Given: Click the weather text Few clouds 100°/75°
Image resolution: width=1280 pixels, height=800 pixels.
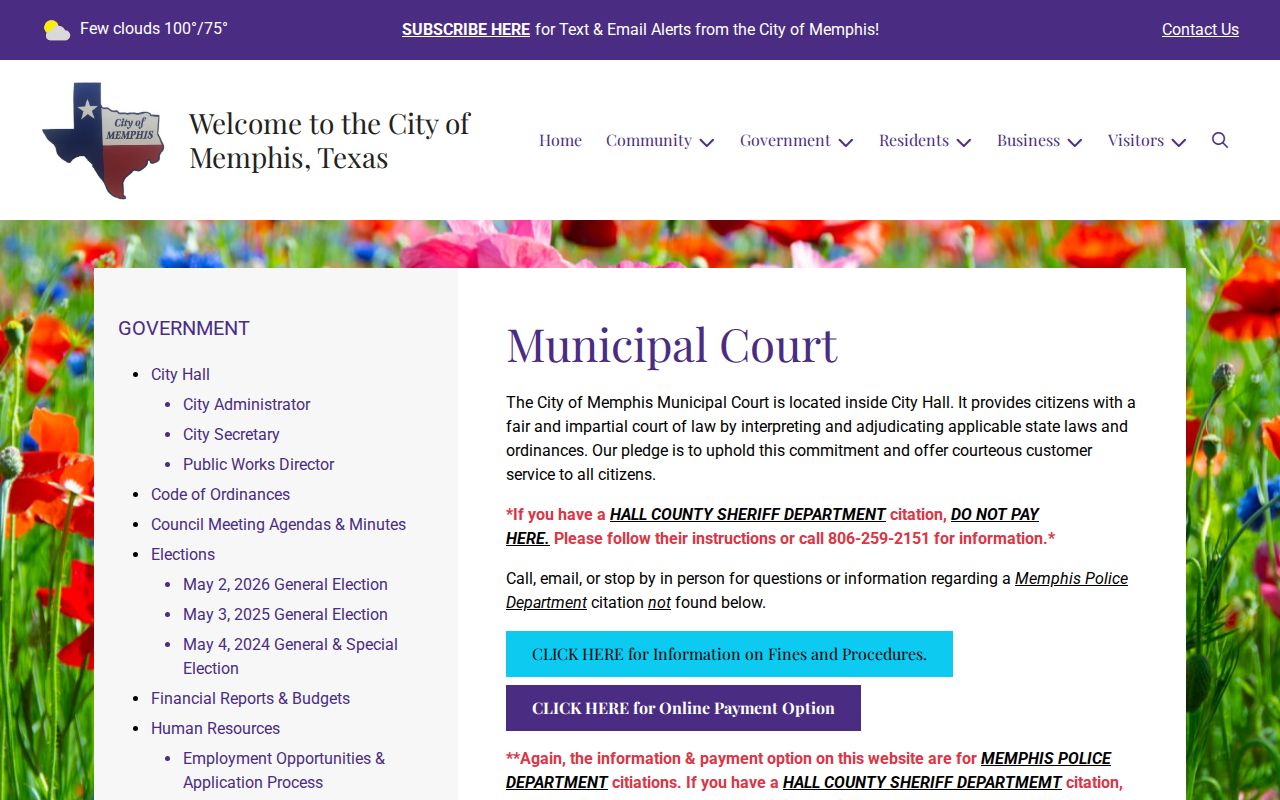Looking at the screenshot, I should click(x=154, y=28).
